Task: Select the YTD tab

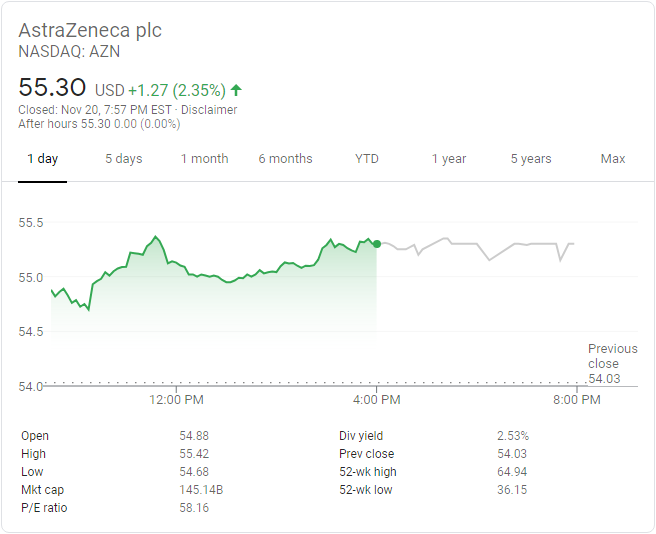Action: [367, 159]
